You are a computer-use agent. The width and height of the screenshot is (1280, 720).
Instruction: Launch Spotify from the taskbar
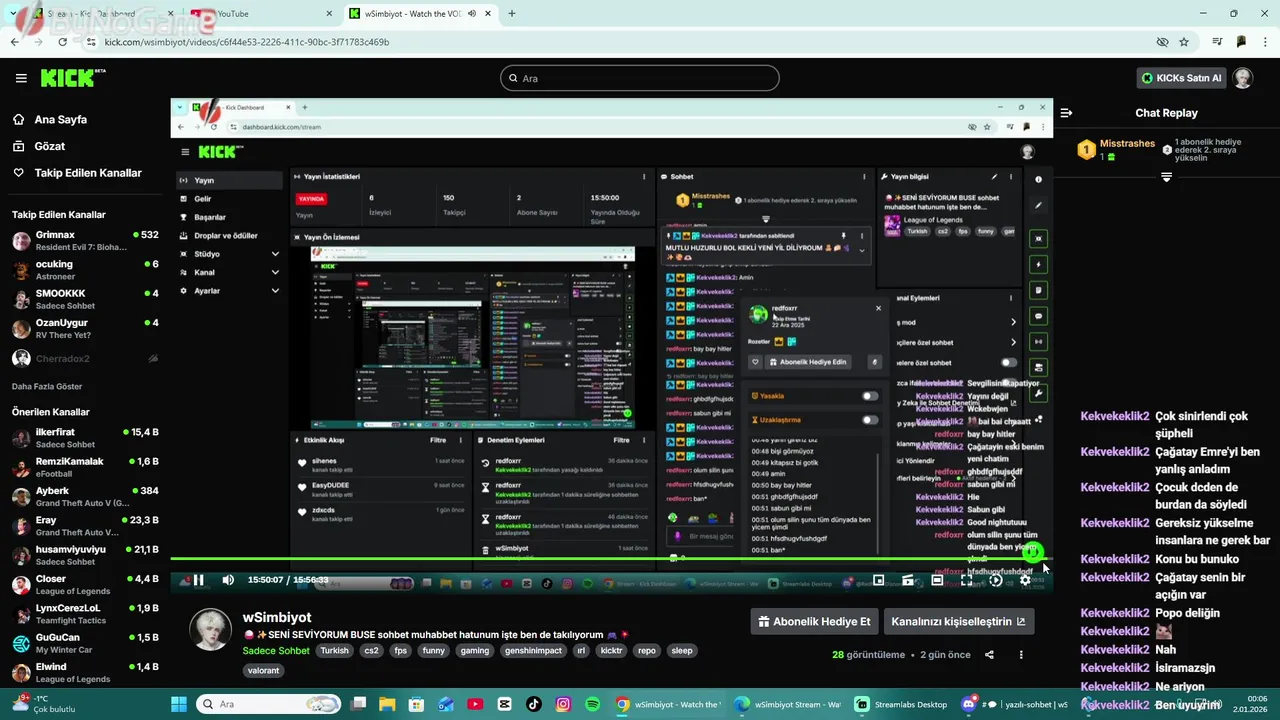click(x=592, y=704)
